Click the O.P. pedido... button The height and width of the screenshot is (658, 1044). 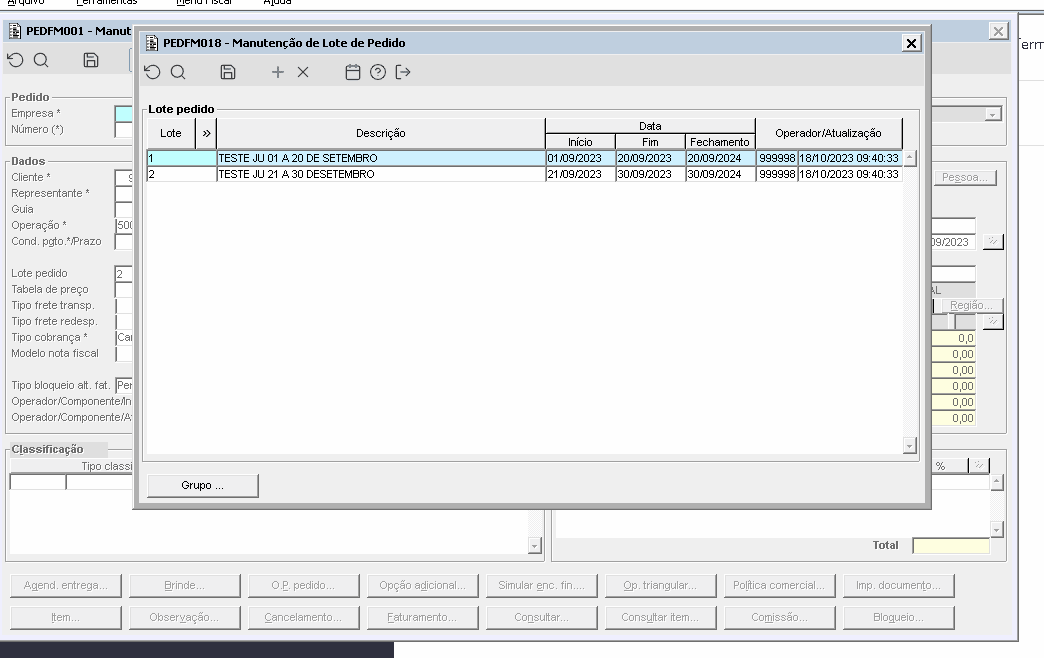tap(303, 585)
